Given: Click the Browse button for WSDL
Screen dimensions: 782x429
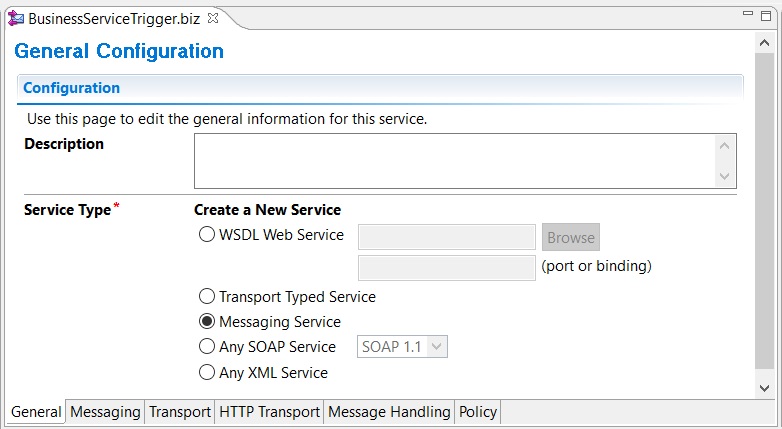Looking at the screenshot, I should (571, 237).
